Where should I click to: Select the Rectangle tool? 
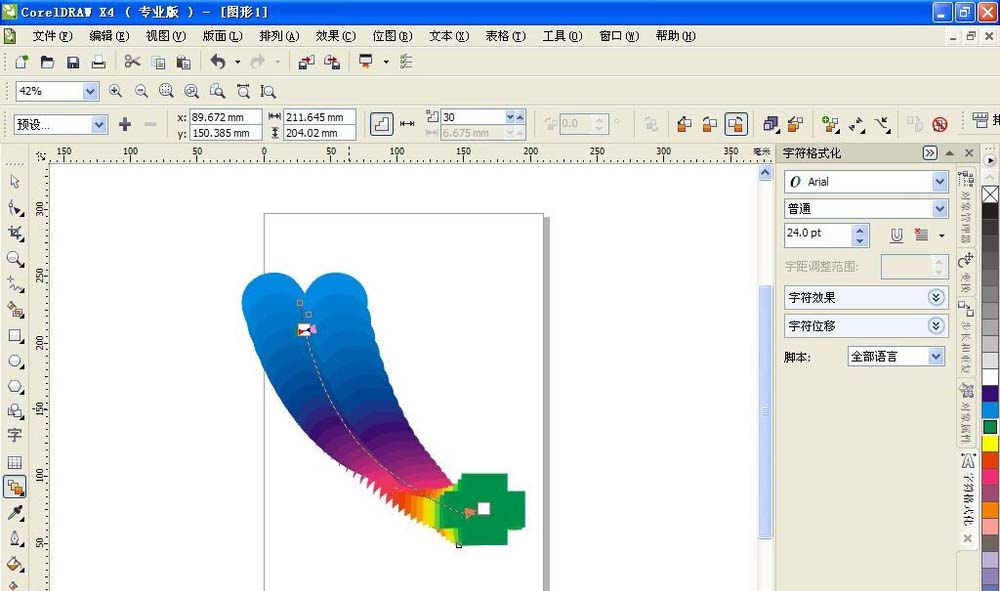pos(15,335)
